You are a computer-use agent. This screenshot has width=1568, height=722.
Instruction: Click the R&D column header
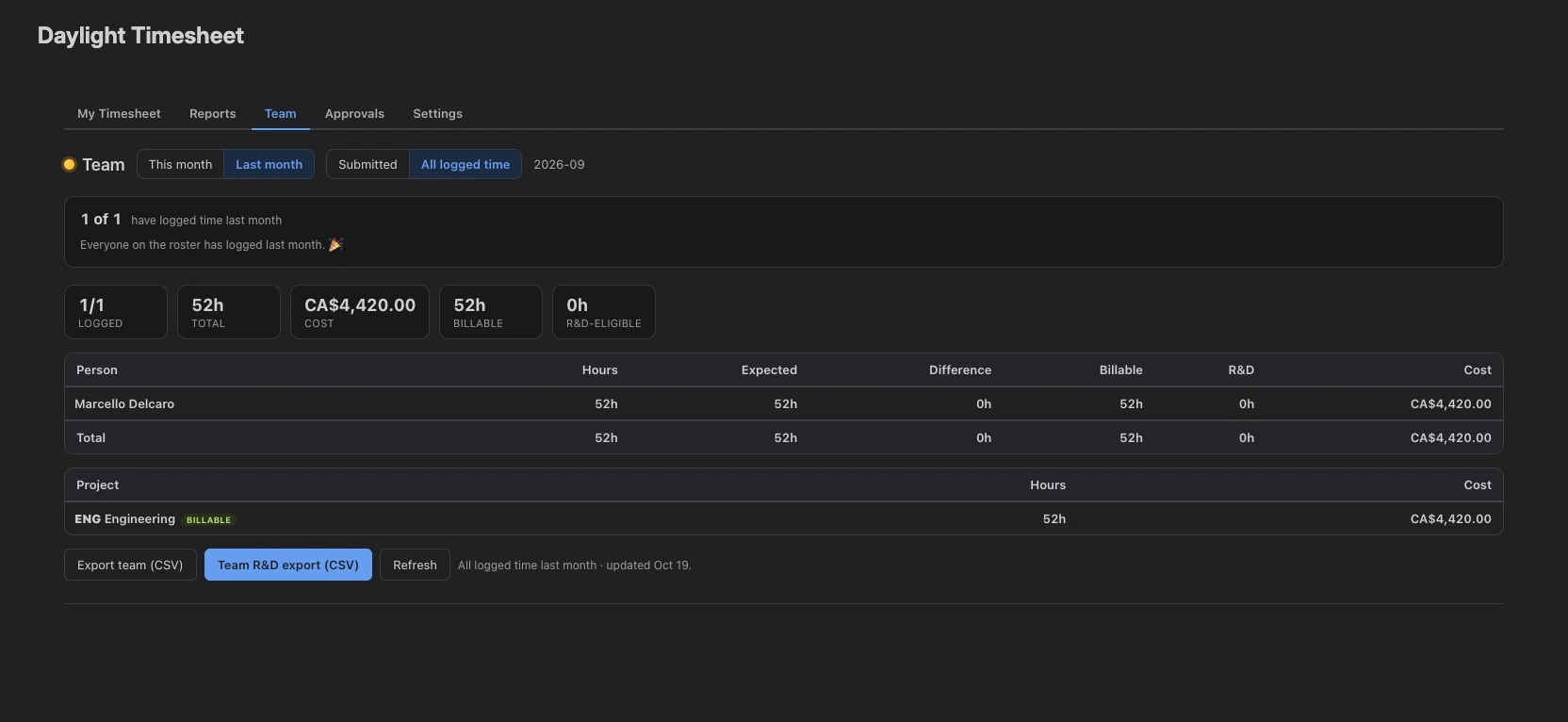pyautogui.click(x=1241, y=369)
